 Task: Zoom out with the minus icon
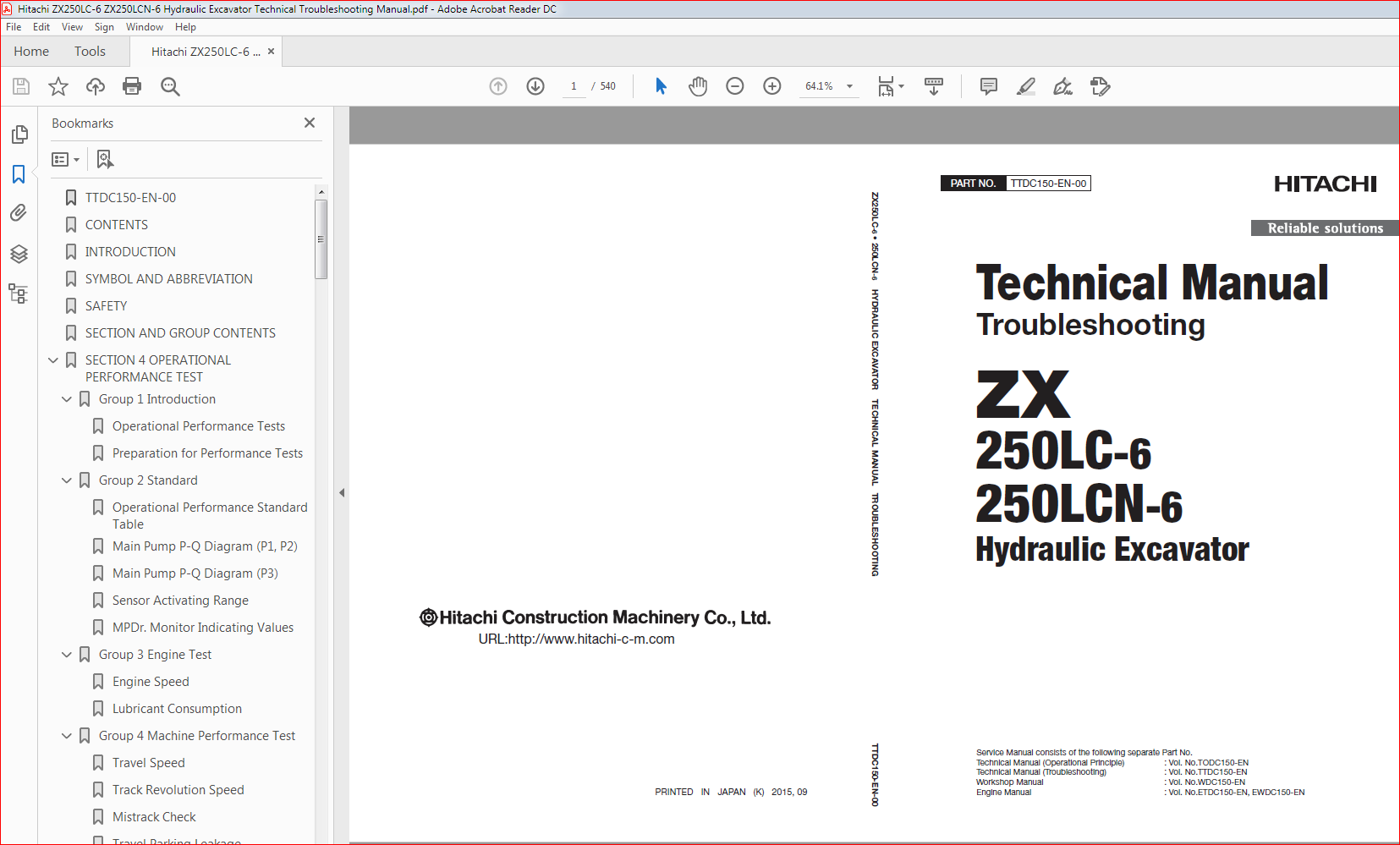pos(735,86)
